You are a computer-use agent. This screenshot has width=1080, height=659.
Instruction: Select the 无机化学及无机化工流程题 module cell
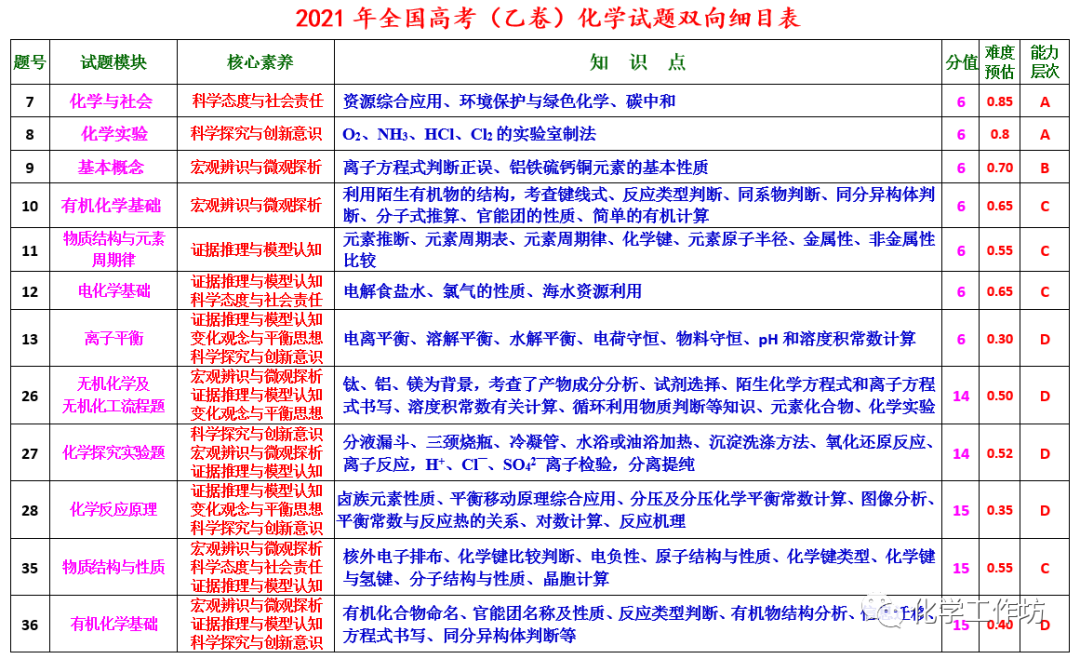(x=114, y=395)
